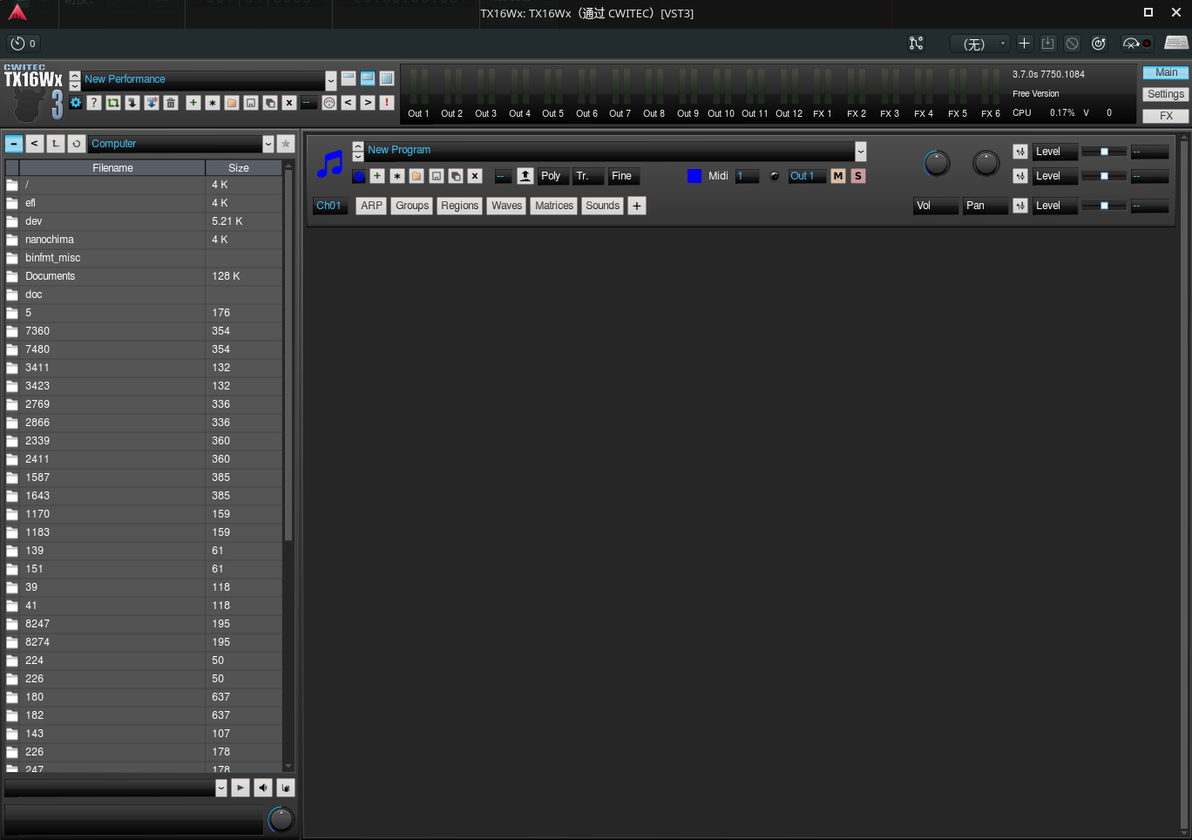Play the preview sample in the browser

pyautogui.click(x=240, y=788)
